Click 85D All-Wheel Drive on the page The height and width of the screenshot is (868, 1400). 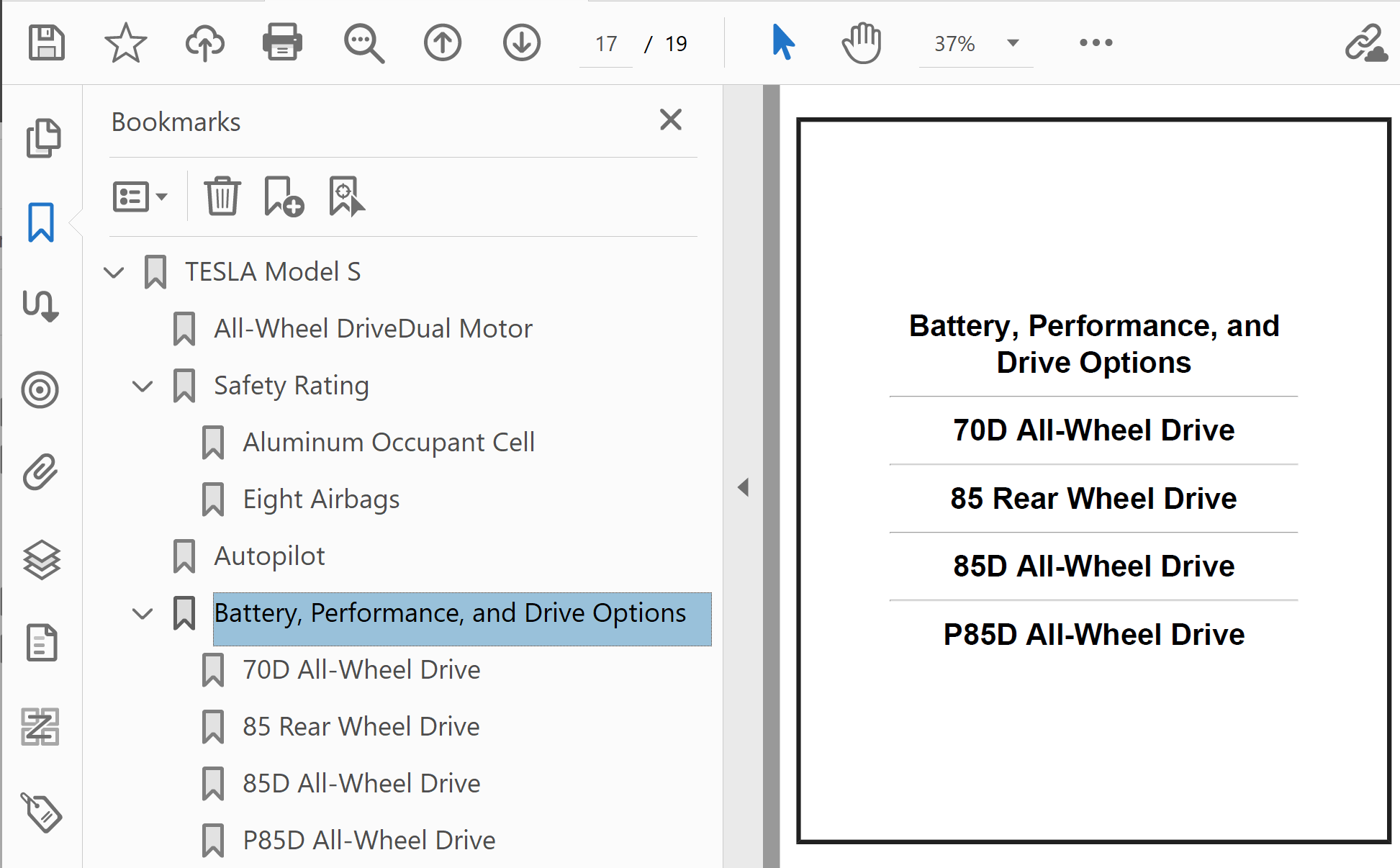[1094, 566]
